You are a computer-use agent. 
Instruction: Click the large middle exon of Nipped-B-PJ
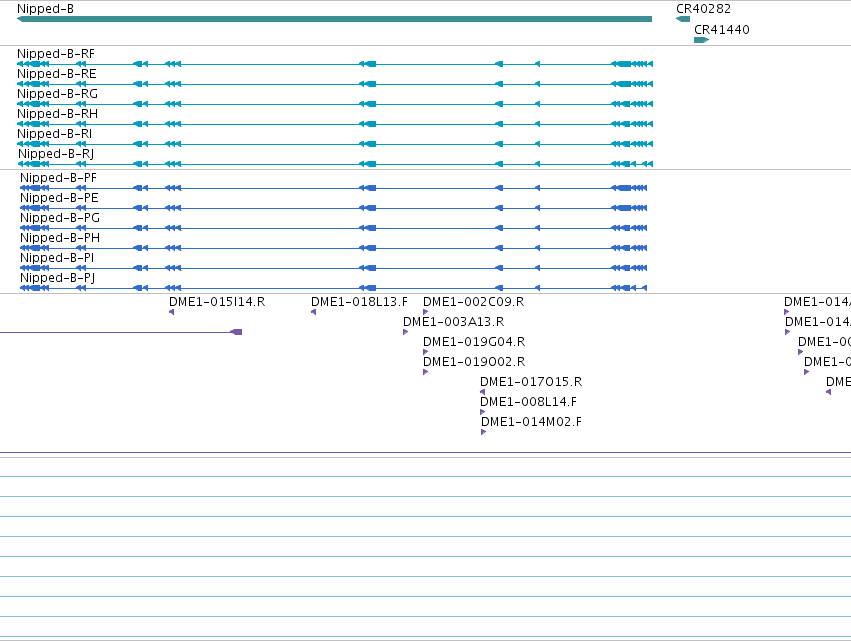(x=371, y=288)
